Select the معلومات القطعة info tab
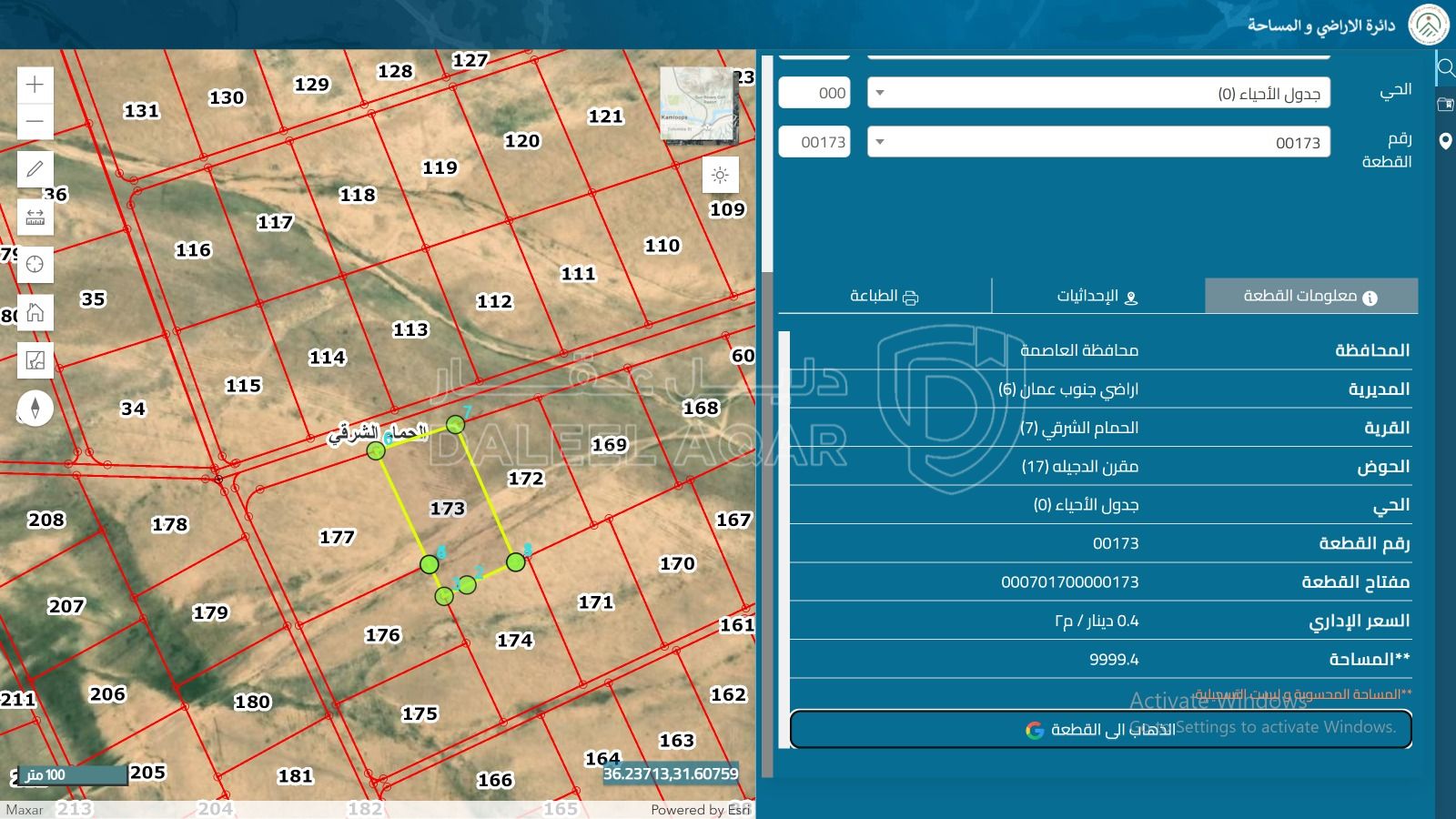1456x819 pixels. pos(1310,296)
